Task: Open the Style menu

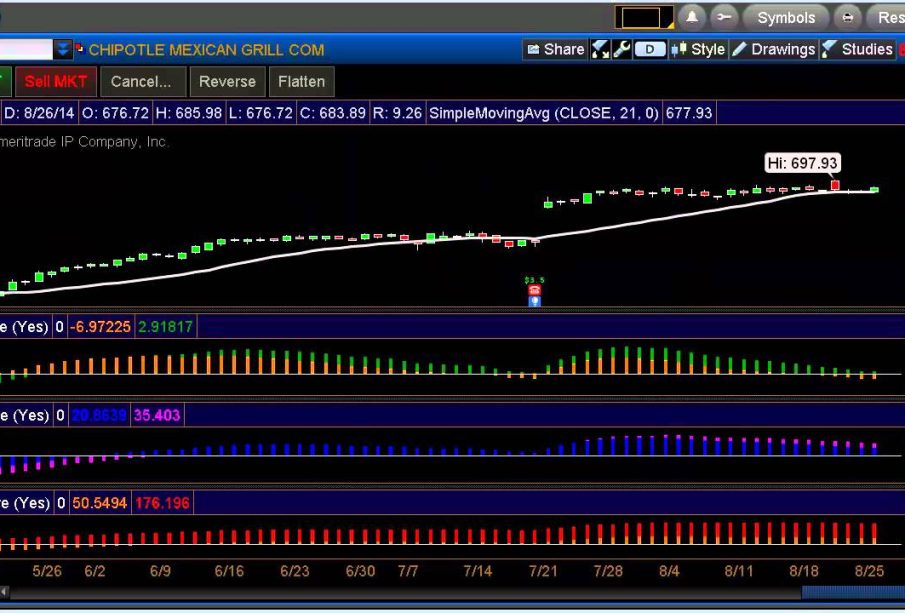Action: pos(698,50)
